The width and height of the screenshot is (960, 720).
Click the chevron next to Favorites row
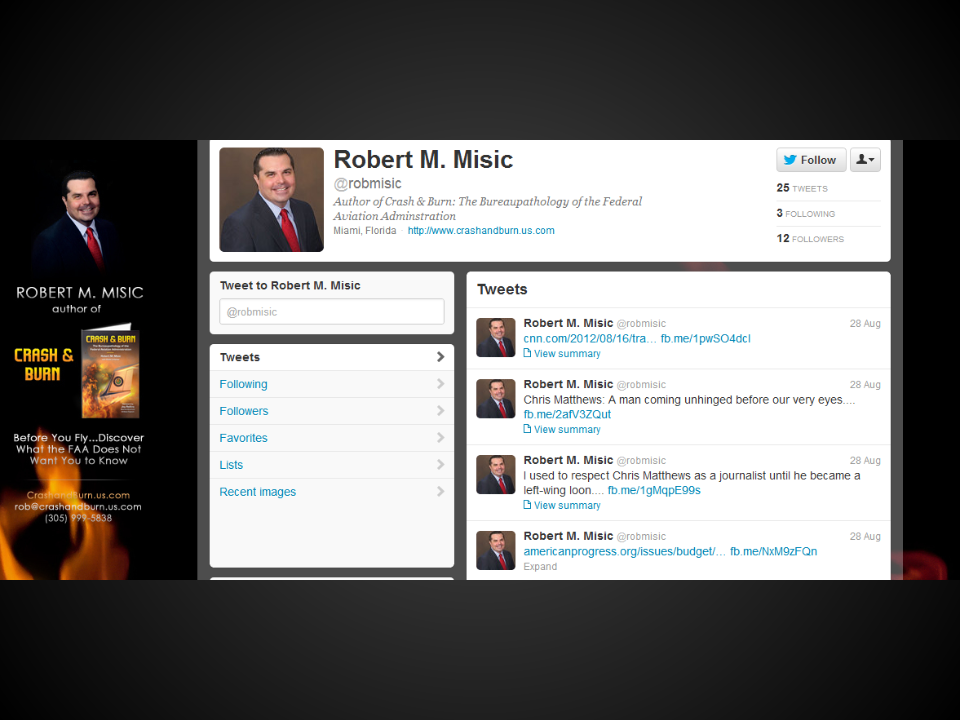(x=440, y=438)
